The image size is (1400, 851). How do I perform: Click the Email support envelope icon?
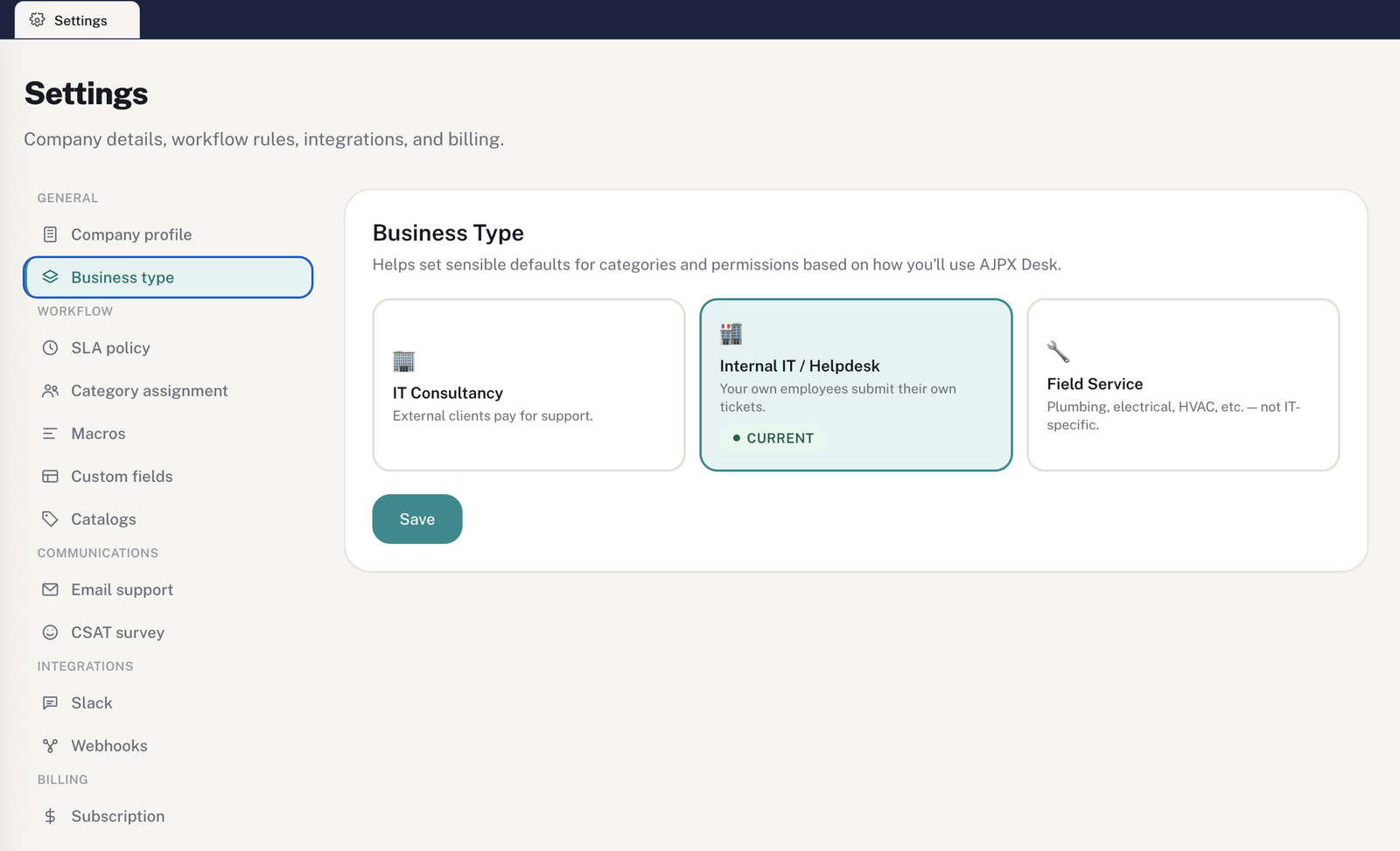(x=50, y=590)
